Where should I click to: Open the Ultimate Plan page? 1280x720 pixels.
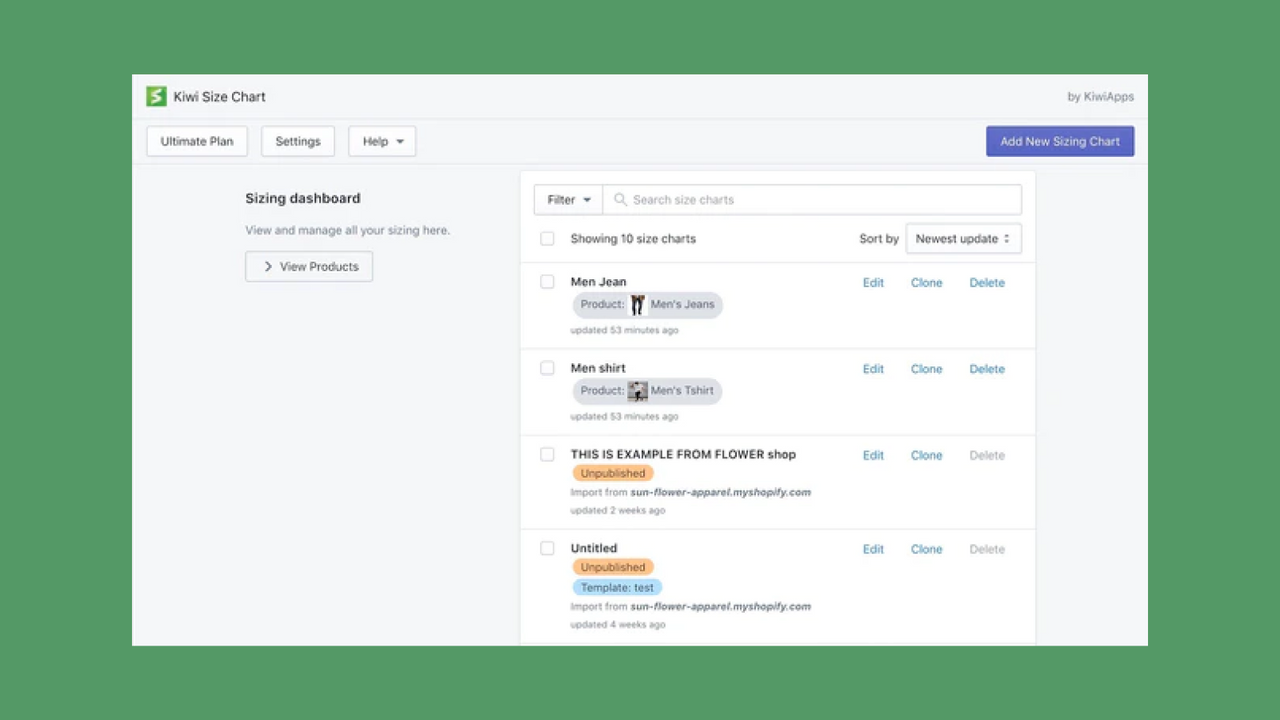tap(197, 141)
